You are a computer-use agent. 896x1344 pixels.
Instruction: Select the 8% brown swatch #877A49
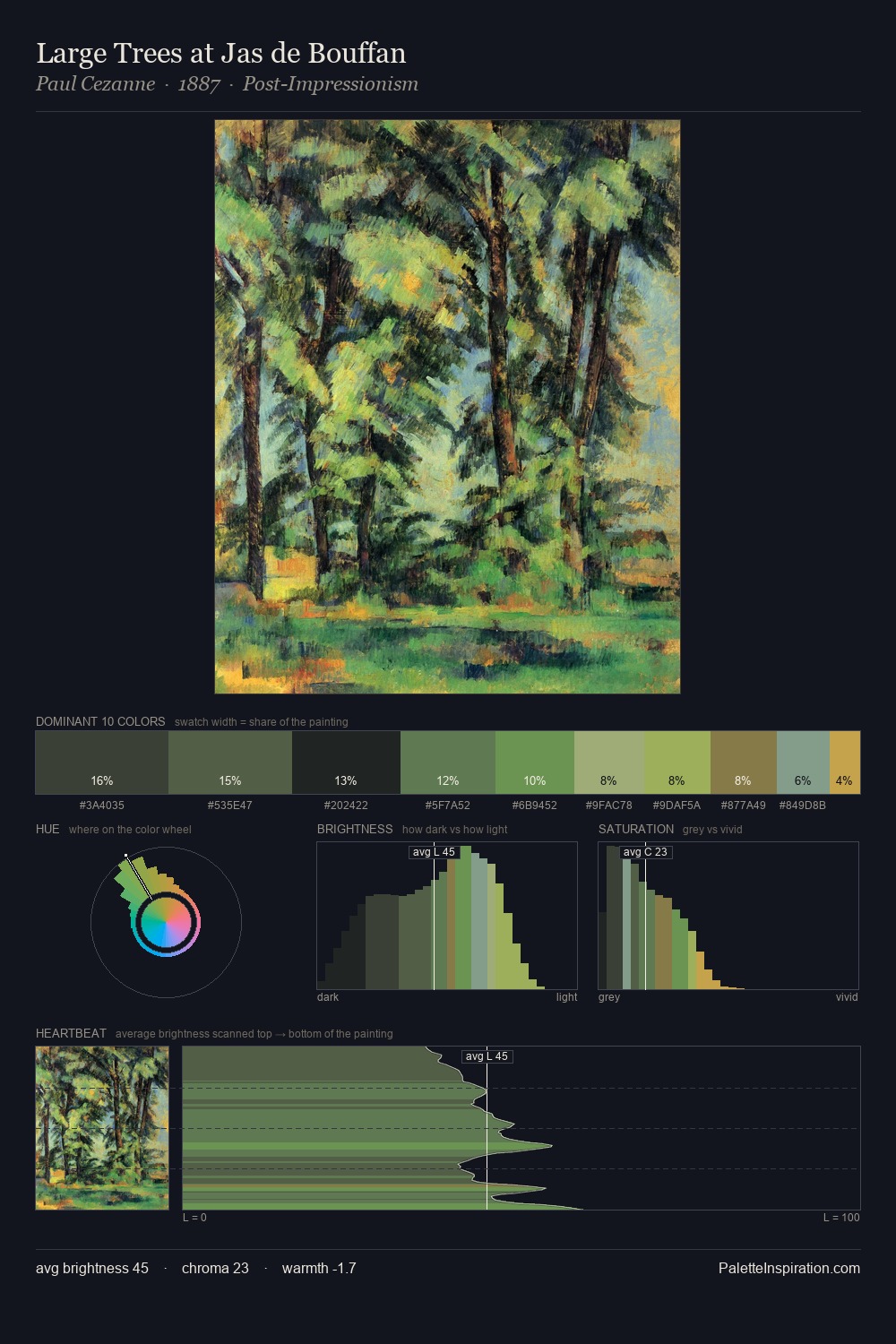tap(744, 762)
